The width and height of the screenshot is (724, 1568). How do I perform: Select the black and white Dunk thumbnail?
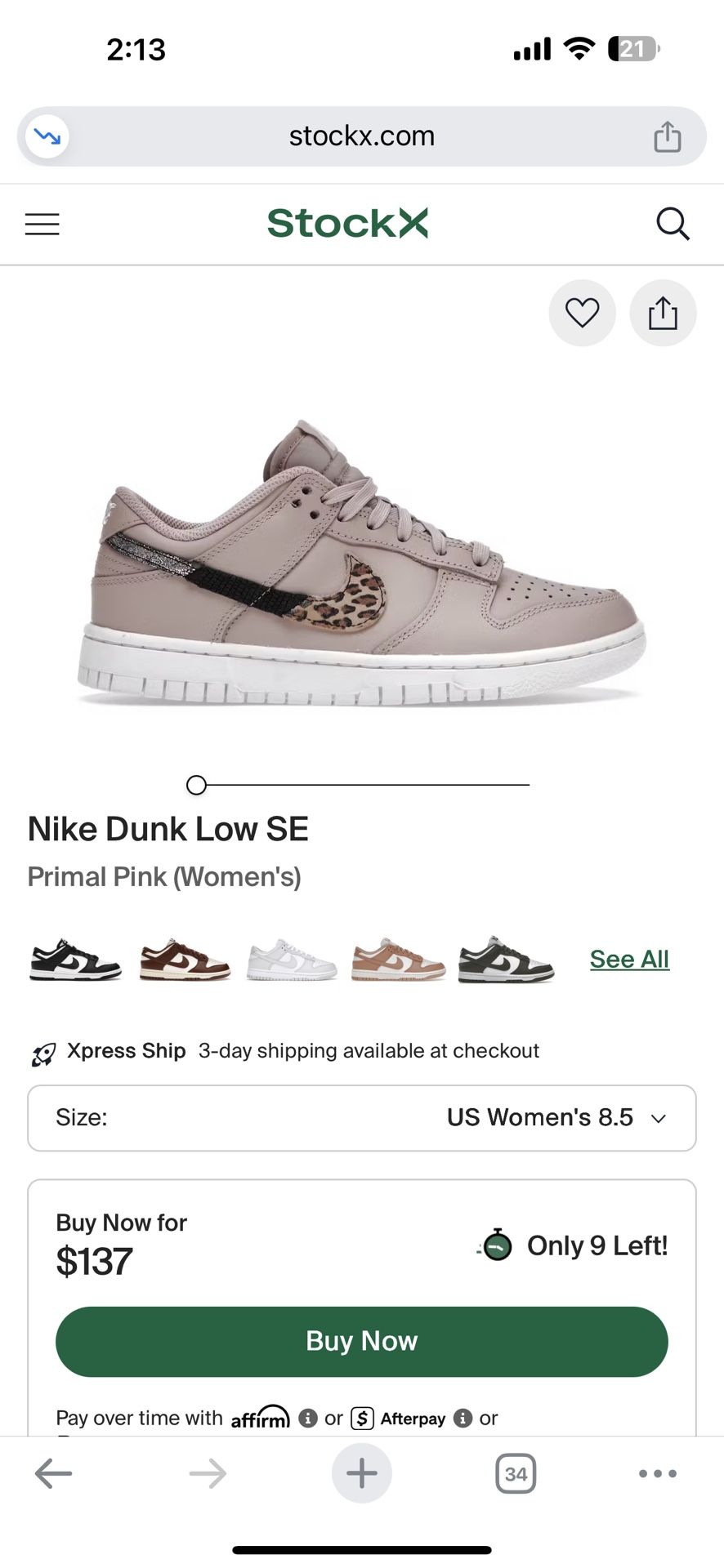75,960
